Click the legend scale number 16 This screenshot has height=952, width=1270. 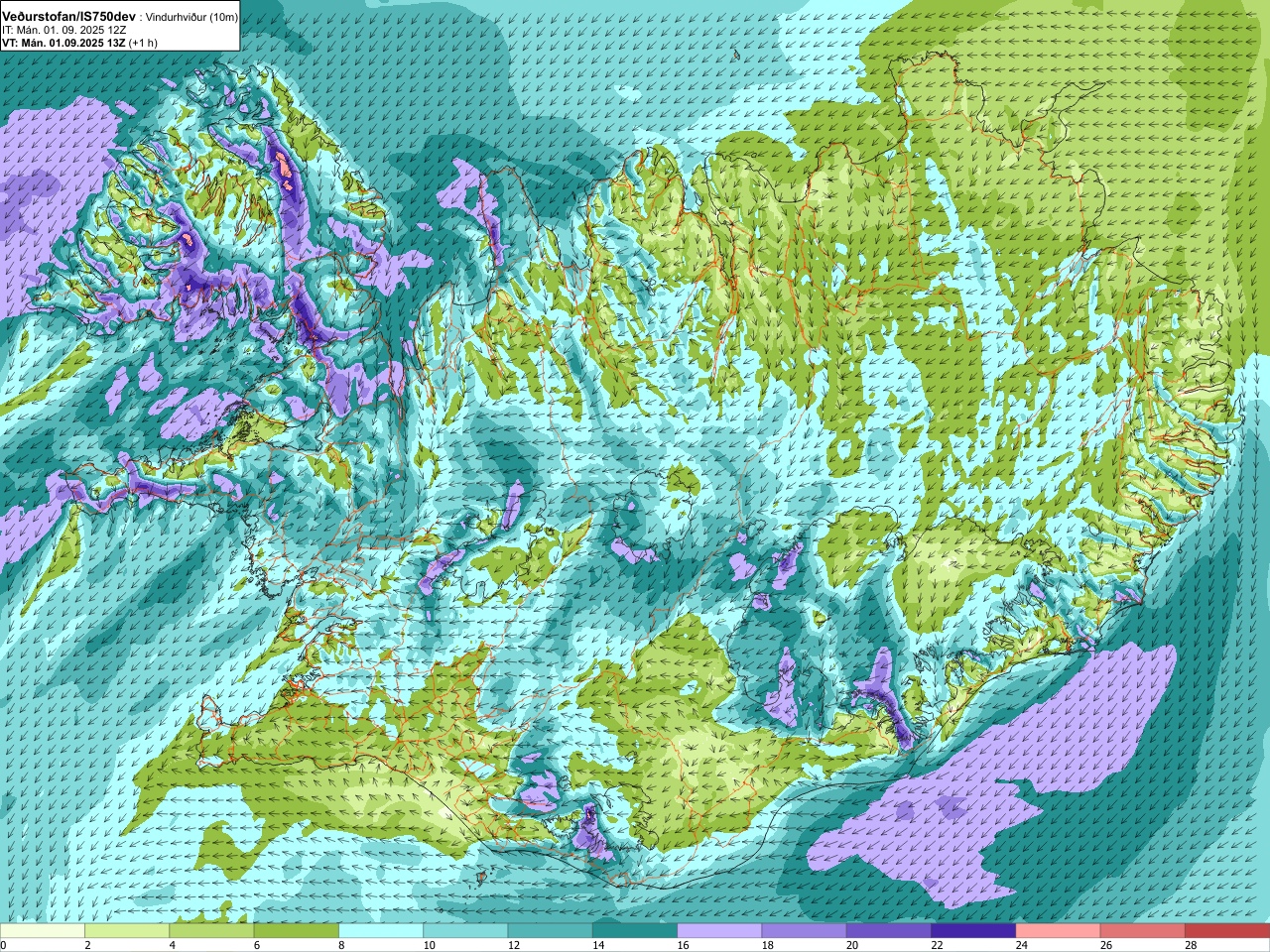[x=683, y=945]
